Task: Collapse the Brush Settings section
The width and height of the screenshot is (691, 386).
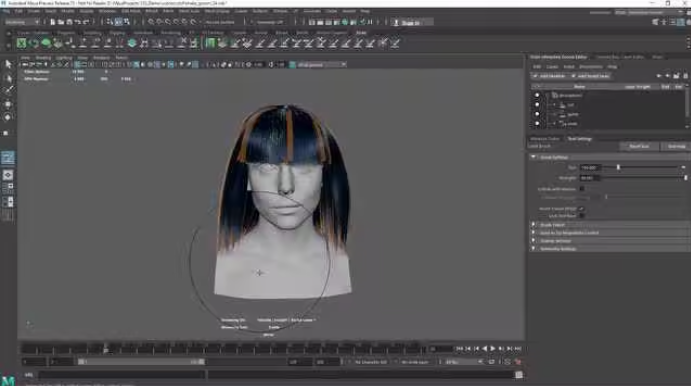Action: pos(533,157)
